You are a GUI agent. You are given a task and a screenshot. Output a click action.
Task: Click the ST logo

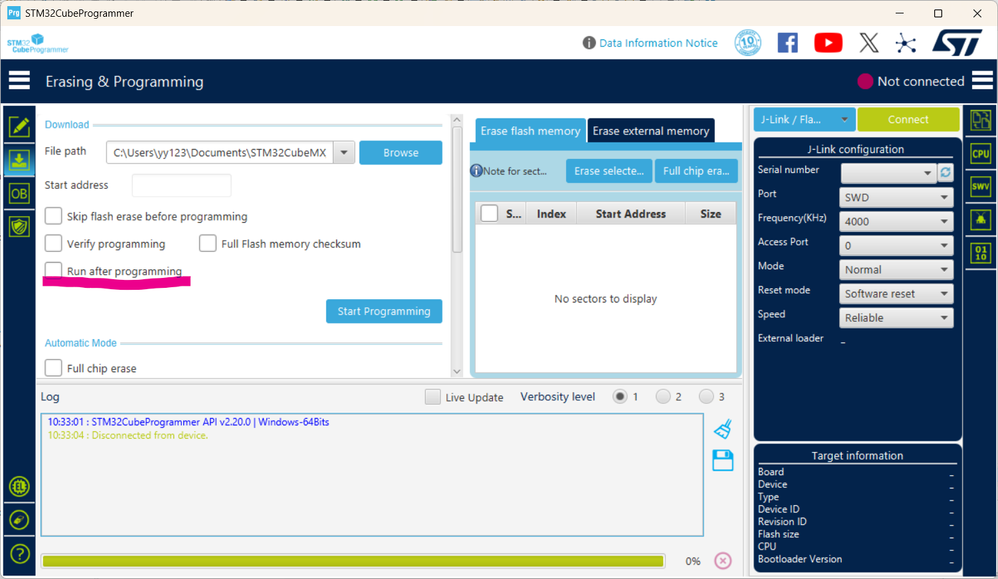tap(958, 43)
